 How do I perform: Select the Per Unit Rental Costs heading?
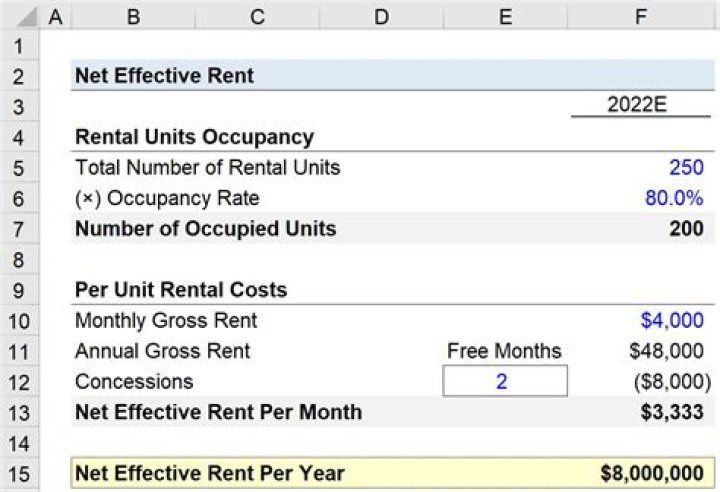(181, 290)
